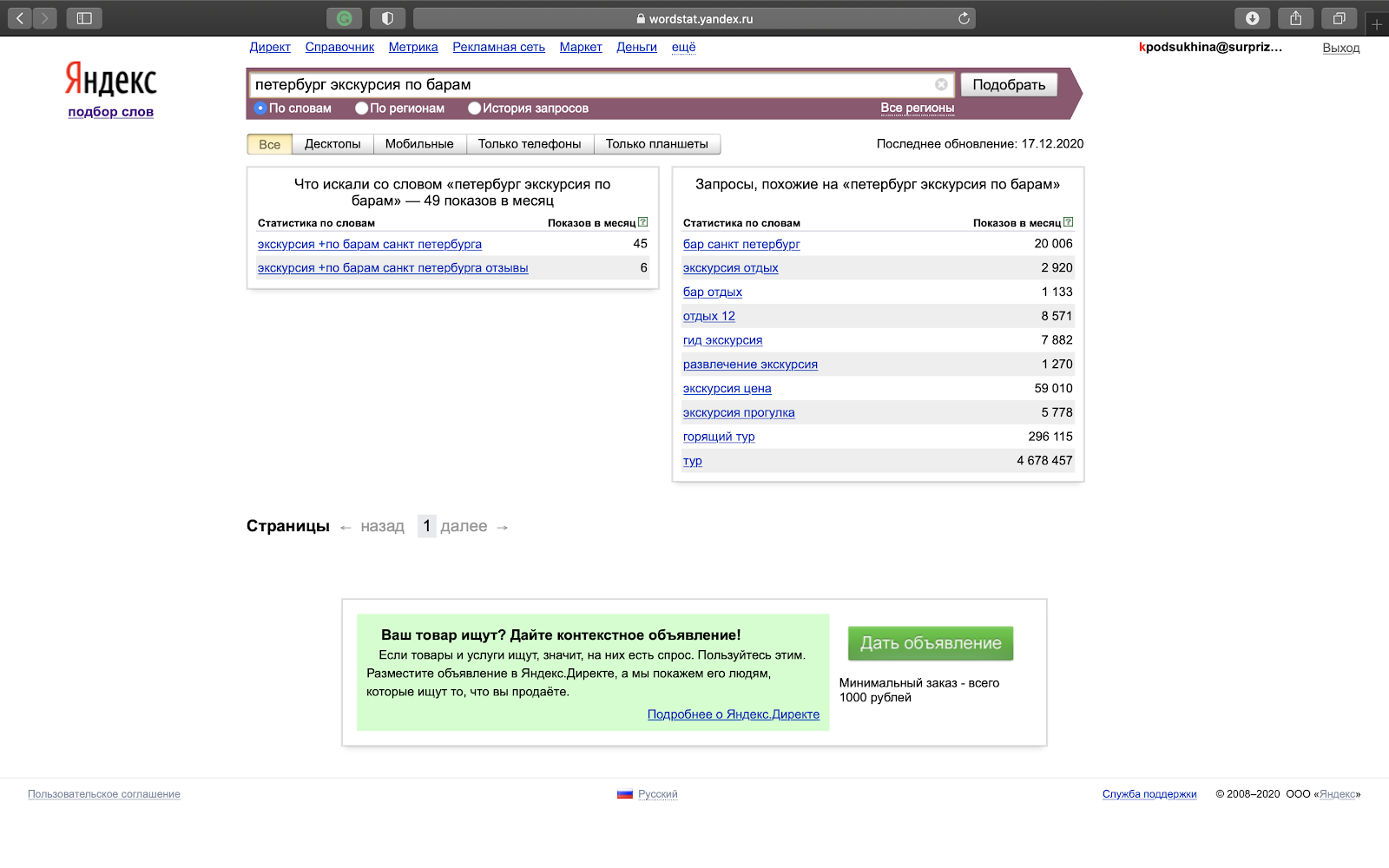Screen dimensions: 1389x868
Task: Open the 'подбор слов' link under the logo
Action: [111, 111]
